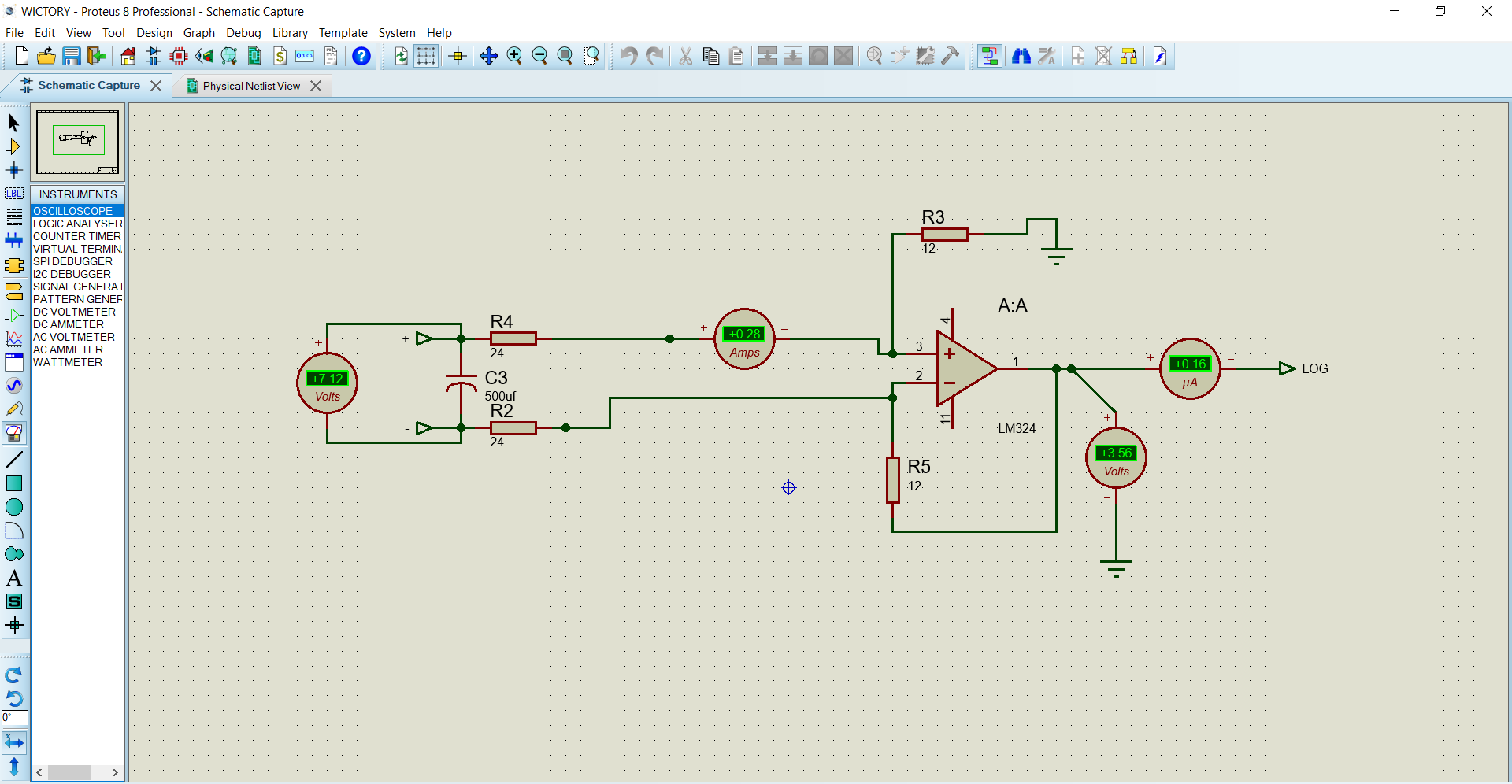Click the Rotate Clockwise icon

coord(14,675)
